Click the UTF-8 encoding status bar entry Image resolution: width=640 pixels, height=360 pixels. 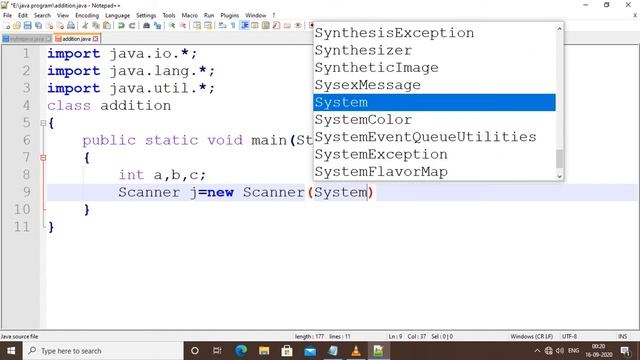pyautogui.click(x=569, y=336)
